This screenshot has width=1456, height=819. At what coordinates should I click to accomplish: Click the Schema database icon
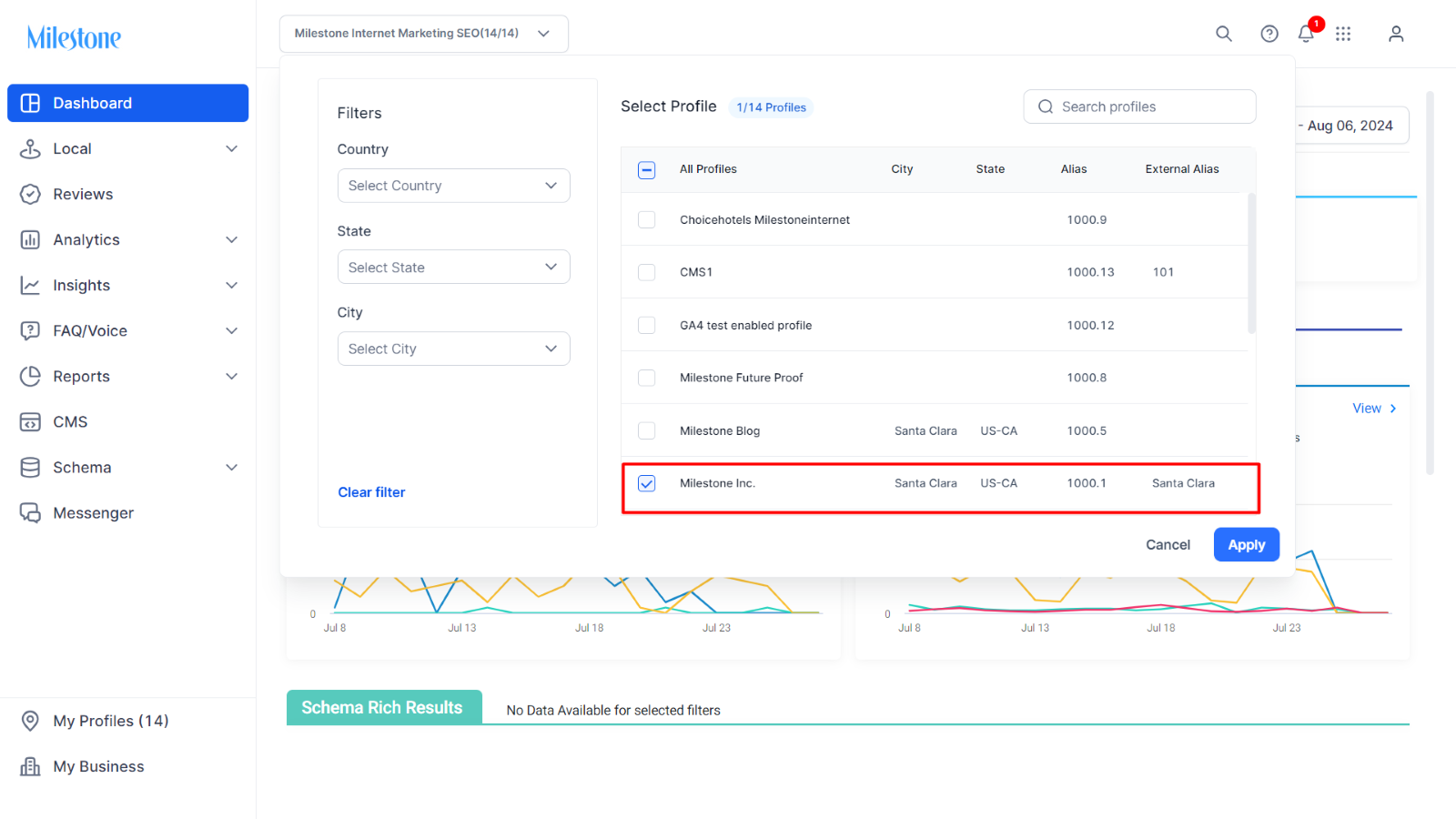(30, 467)
